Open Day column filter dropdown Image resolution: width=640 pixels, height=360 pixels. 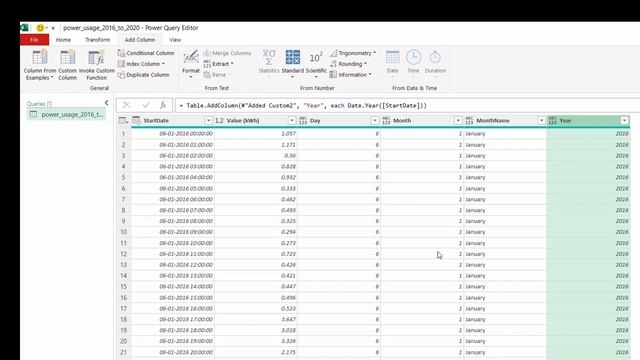pyautogui.click(x=375, y=120)
